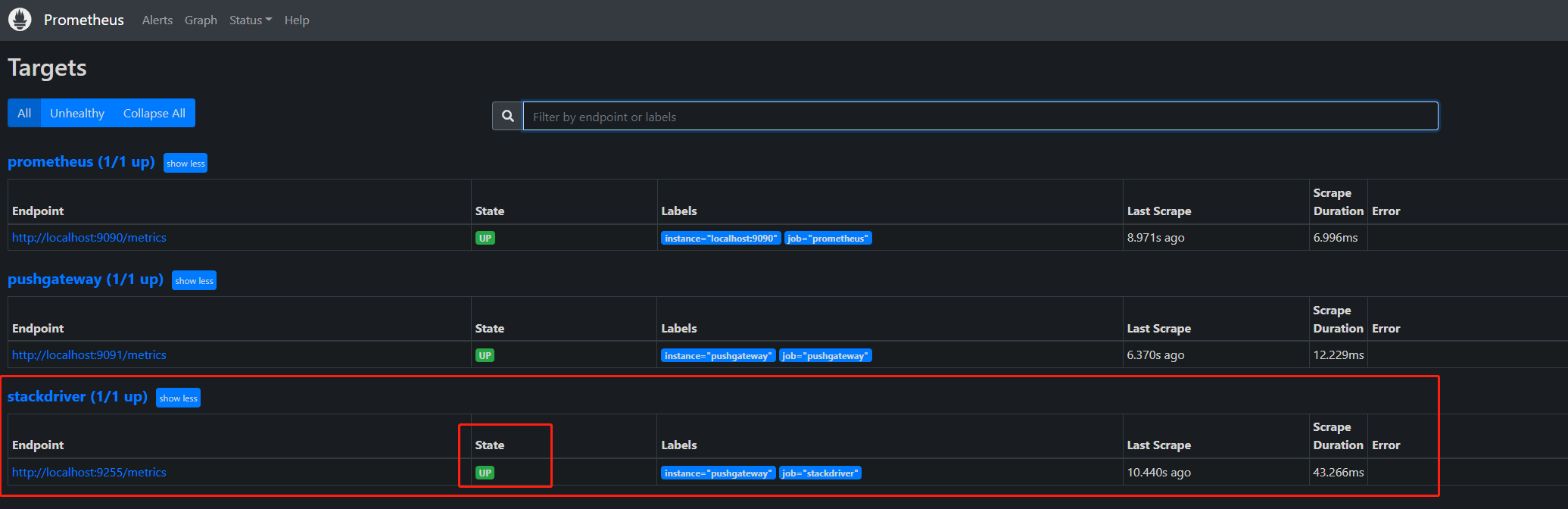Click the UP state badge for localhost:9090
The image size is (1568, 509).
coord(485,238)
